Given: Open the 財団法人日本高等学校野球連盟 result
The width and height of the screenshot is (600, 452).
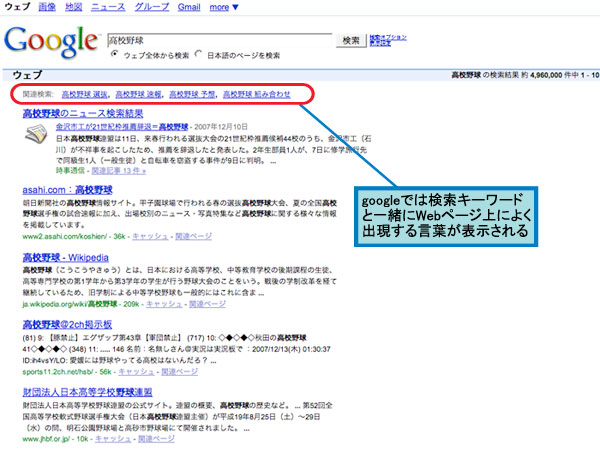Looking at the screenshot, I should pos(87,392).
